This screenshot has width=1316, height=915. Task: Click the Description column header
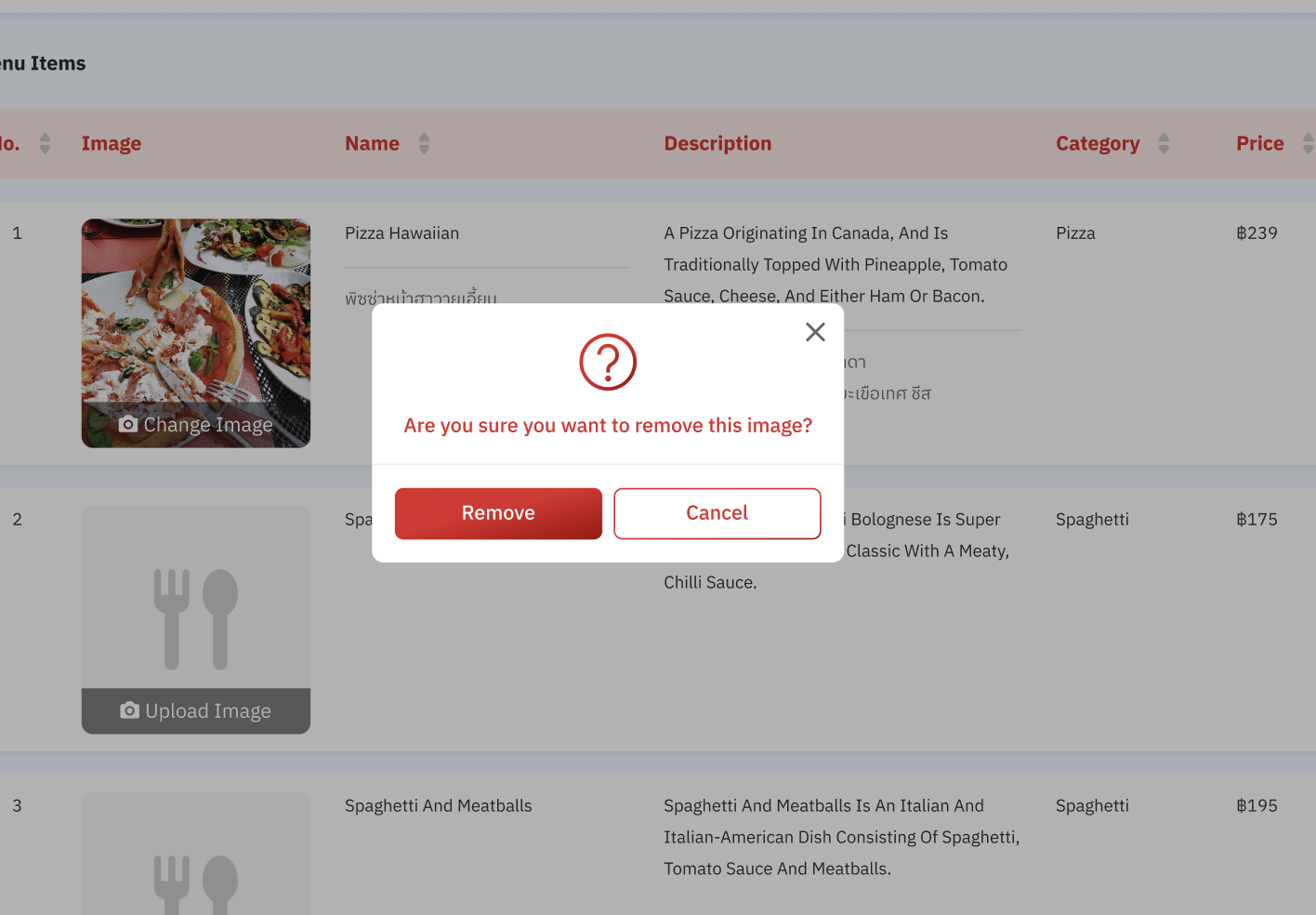(x=717, y=143)
